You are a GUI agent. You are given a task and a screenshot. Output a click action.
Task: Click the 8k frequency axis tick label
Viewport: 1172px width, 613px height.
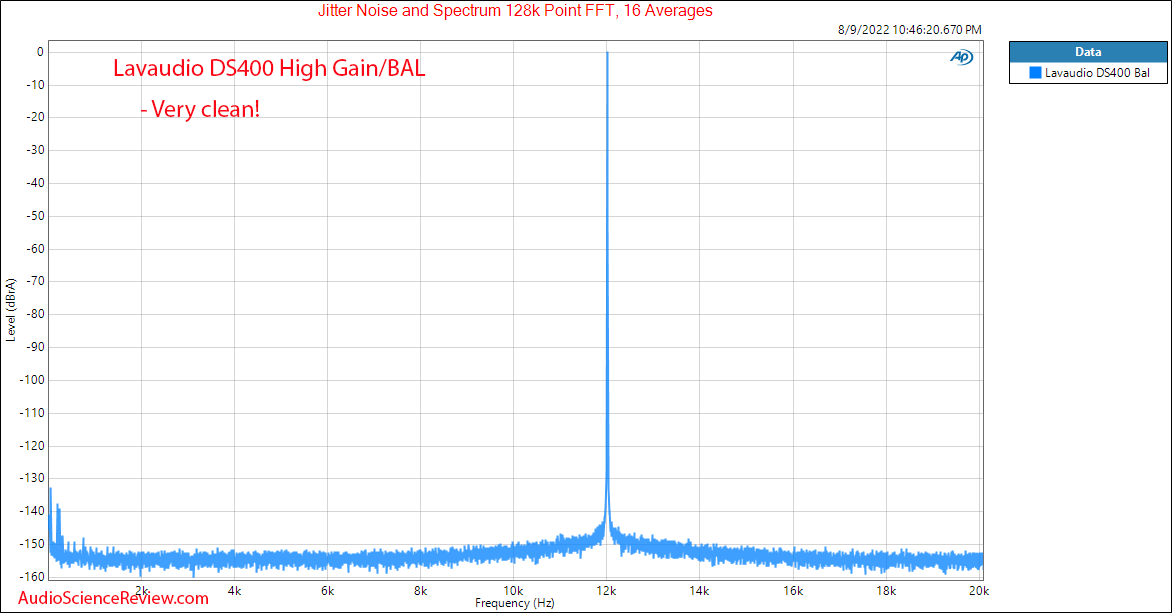[x=420, y=591]
